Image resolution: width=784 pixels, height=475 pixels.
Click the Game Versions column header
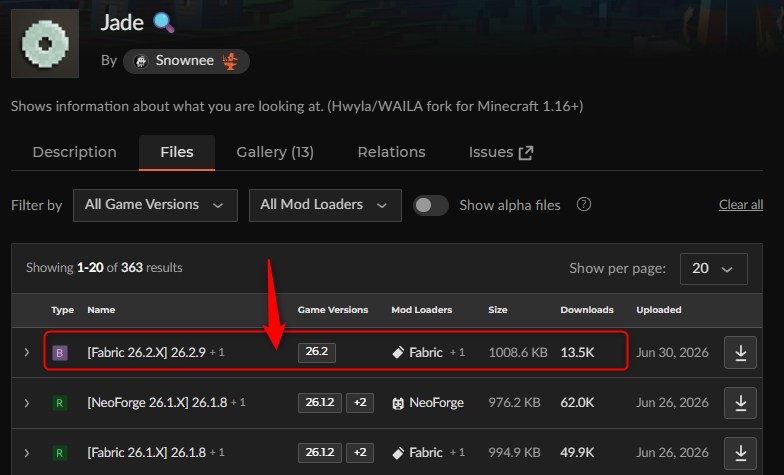[333, 310]
